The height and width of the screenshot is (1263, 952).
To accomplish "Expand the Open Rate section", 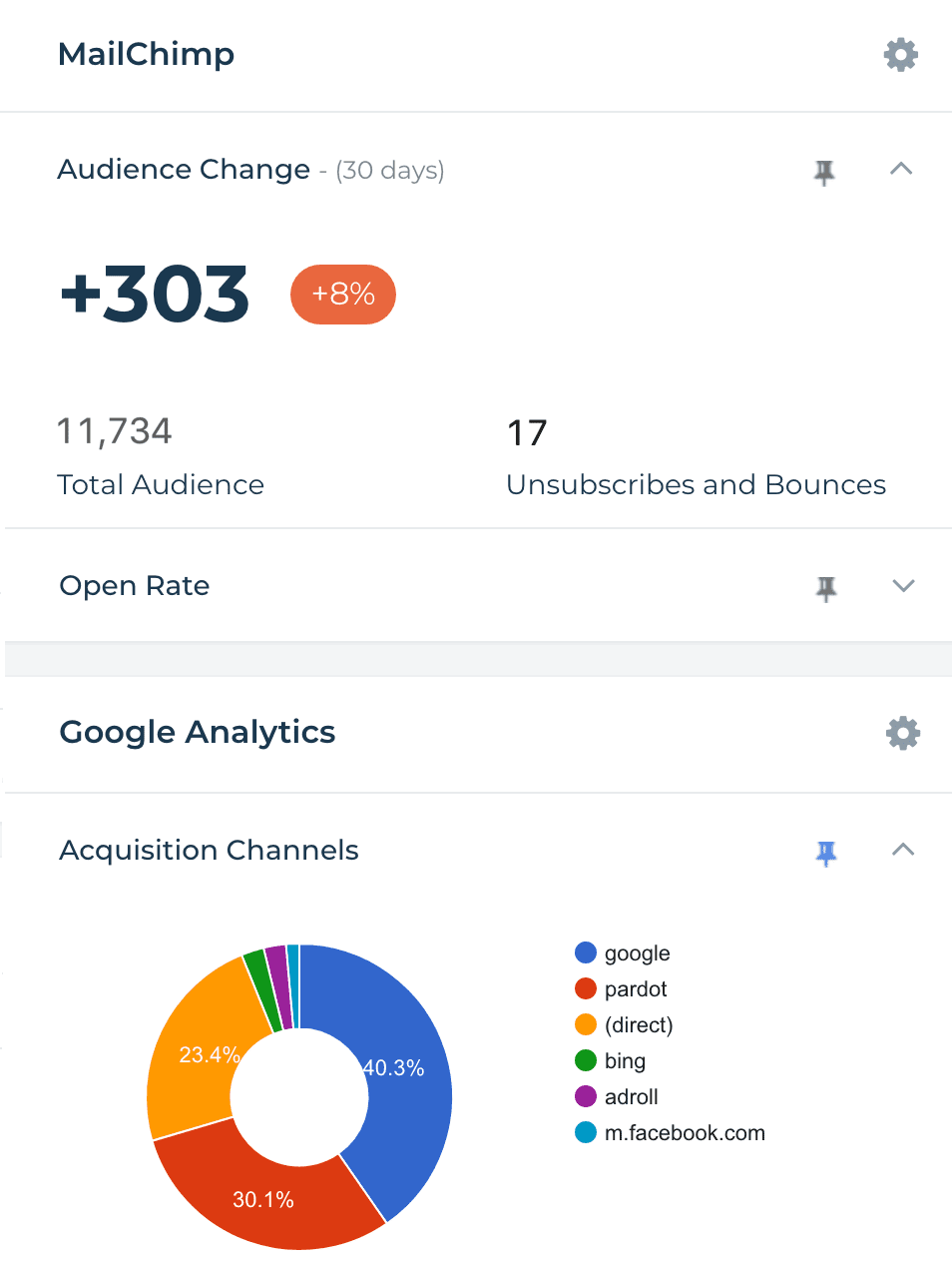I will [x=903, y=586].
